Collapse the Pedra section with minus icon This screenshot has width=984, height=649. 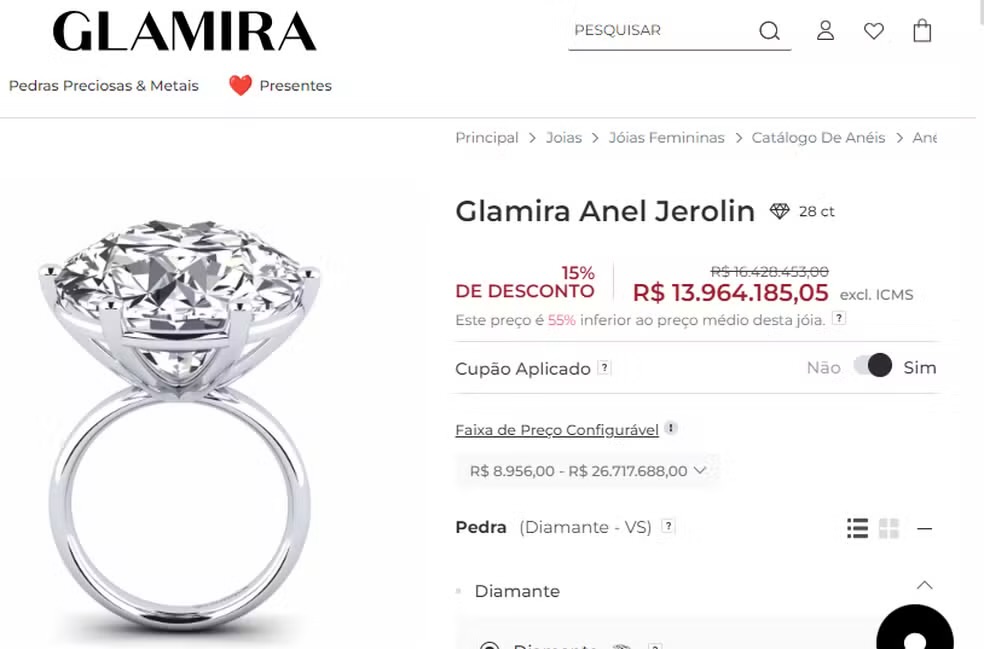coord(924,529)
